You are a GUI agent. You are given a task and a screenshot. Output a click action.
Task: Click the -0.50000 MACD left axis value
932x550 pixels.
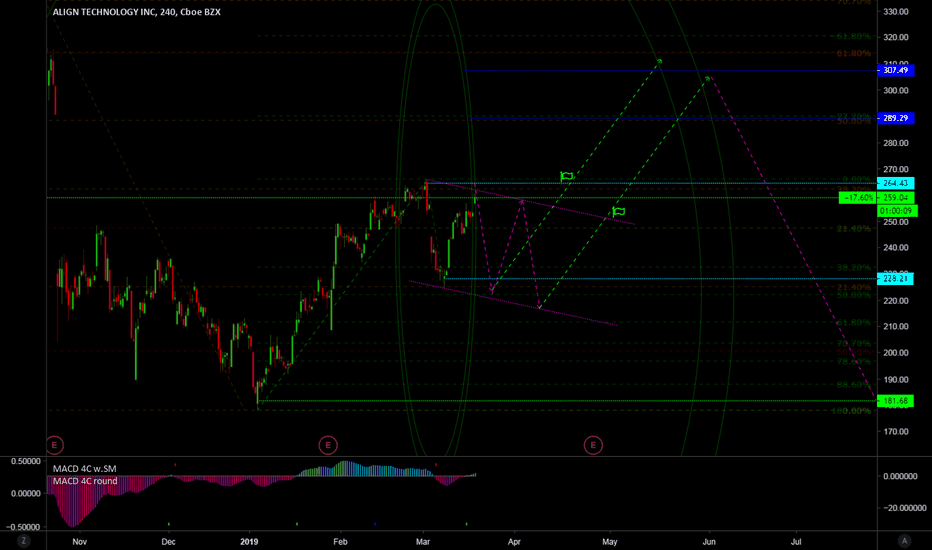[24, 527]
